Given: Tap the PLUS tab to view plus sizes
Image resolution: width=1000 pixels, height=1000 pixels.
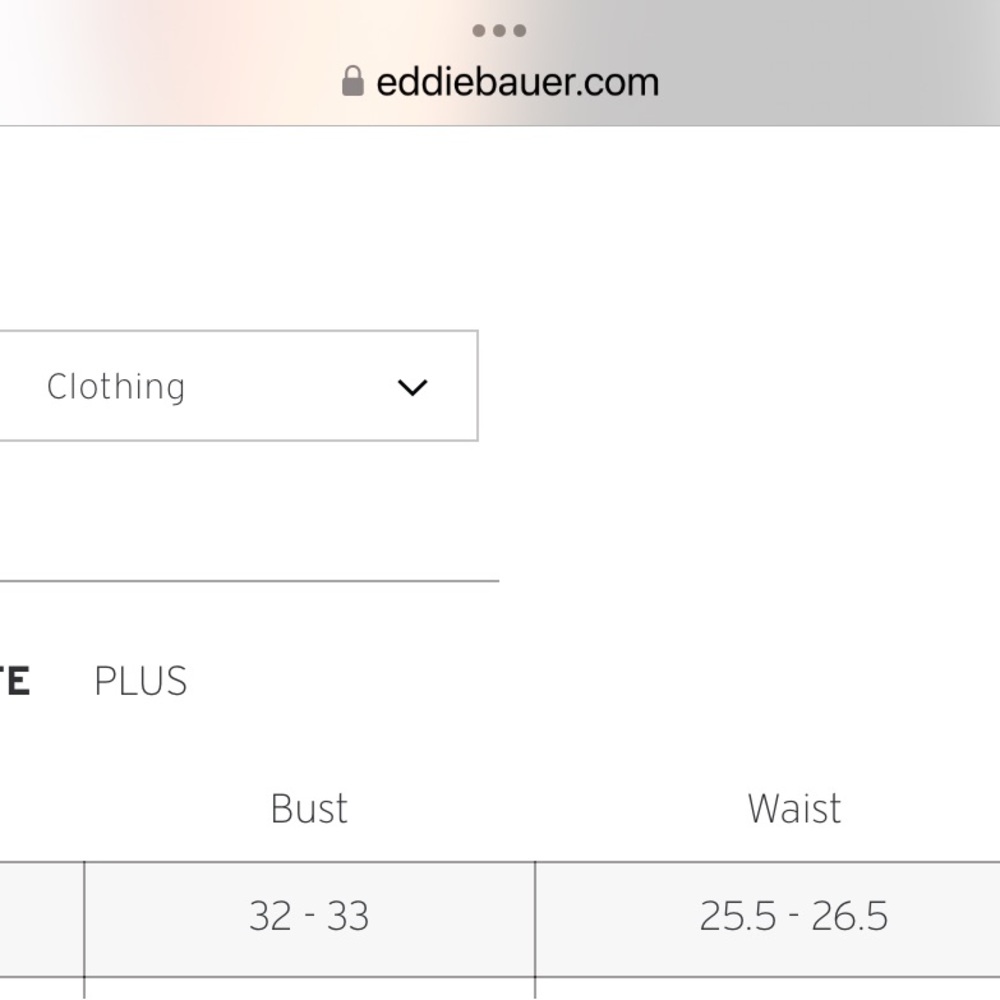Looking at the screenshot, I should coord(141,681).
